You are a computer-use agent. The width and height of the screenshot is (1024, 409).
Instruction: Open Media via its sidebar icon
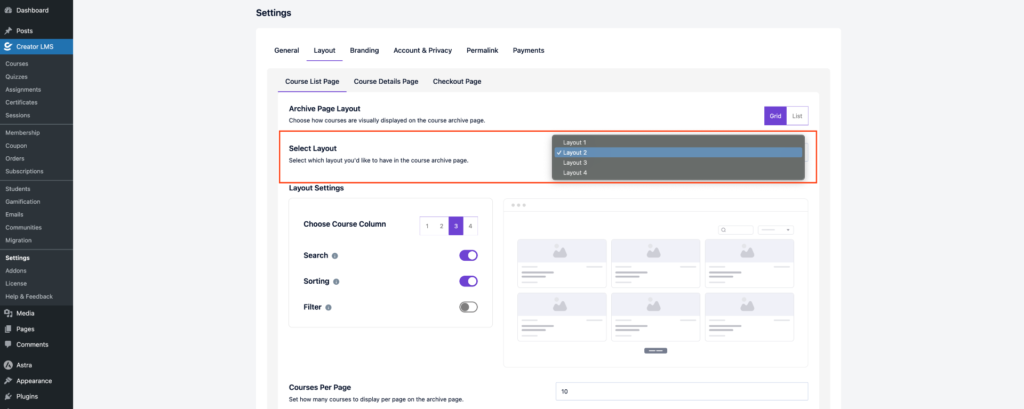[8, 313]
